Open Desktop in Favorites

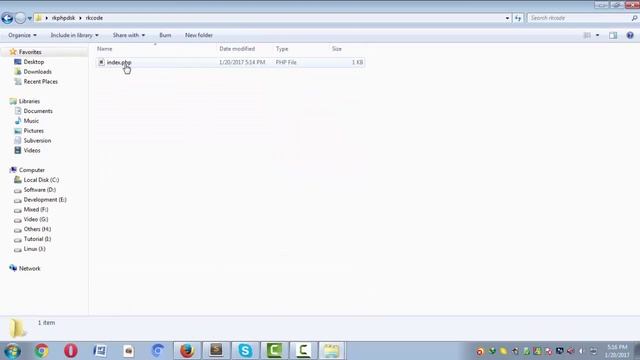(x=34, y=62)
